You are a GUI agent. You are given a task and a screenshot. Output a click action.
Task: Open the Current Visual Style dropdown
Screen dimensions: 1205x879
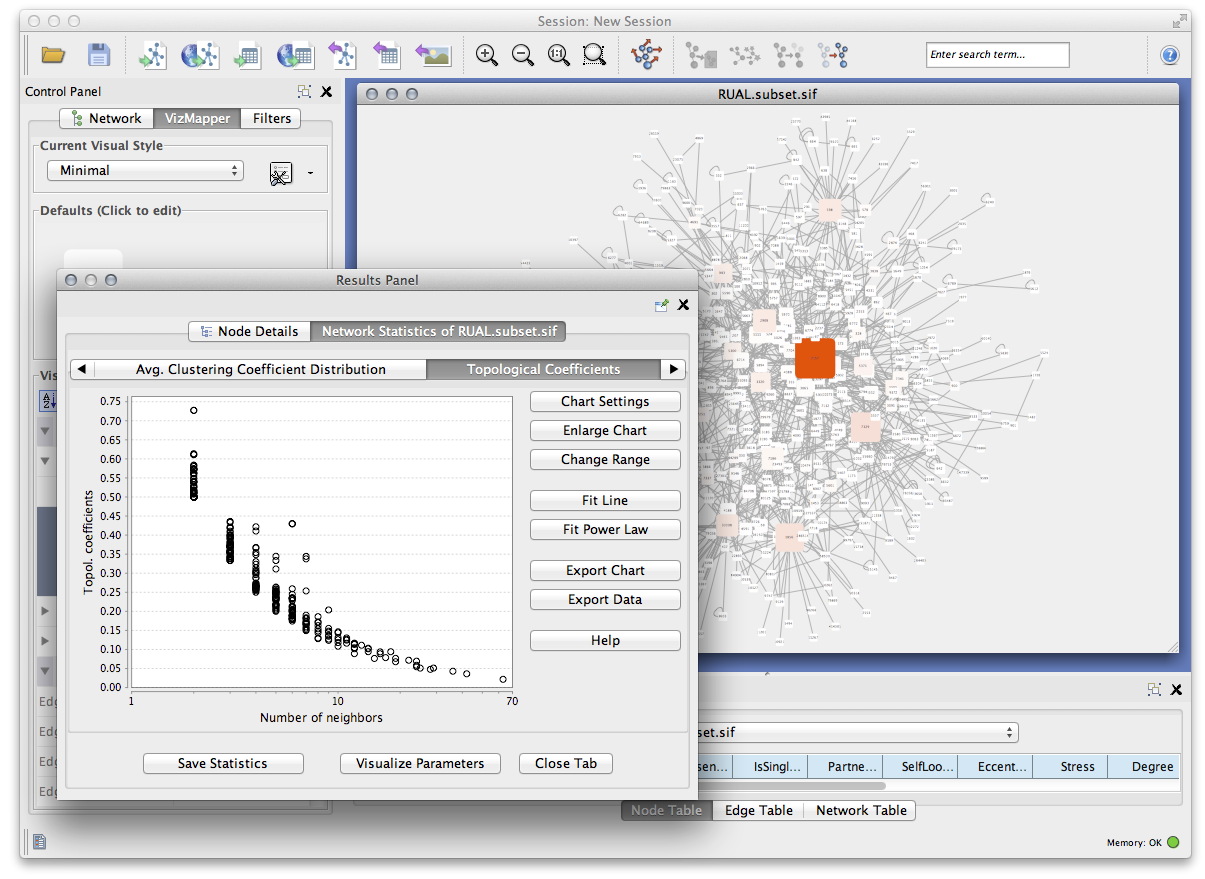pyautogui.click(x=145, y=171)
